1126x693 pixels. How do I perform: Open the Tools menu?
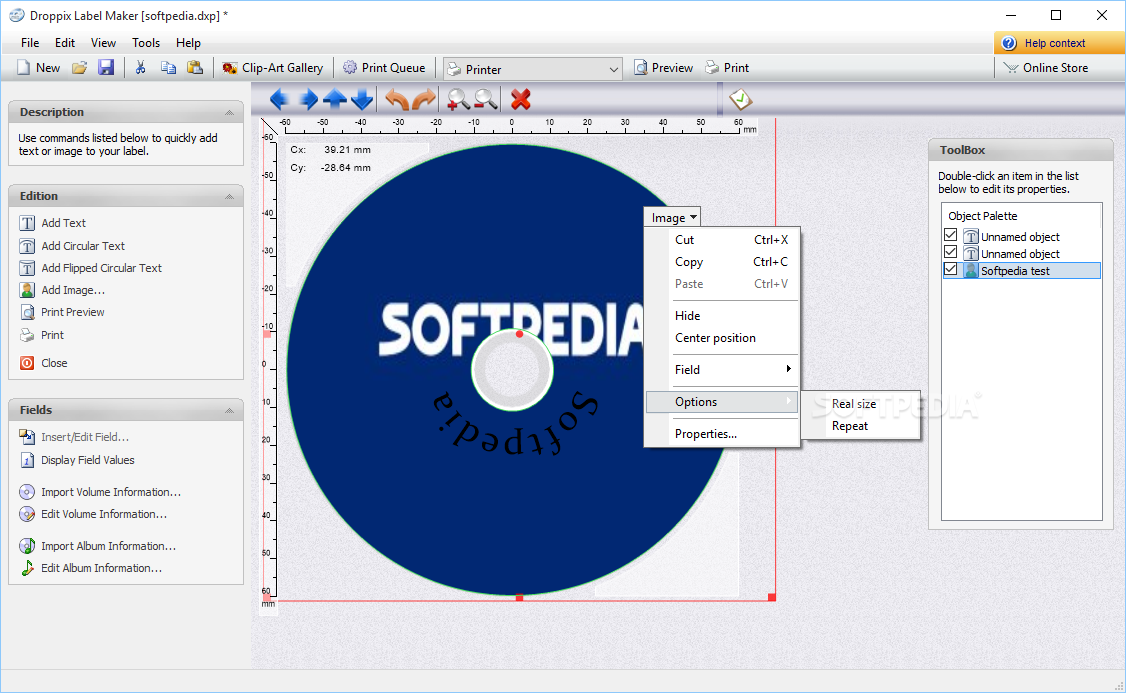146,43
